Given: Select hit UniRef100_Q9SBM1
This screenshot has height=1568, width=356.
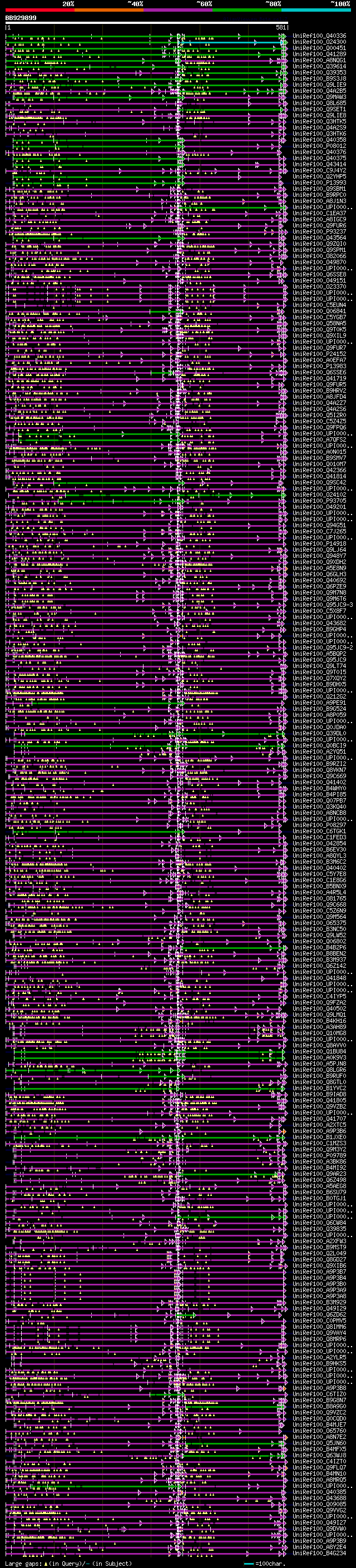Looking at the screenshot, I should (x=319, y=189).
